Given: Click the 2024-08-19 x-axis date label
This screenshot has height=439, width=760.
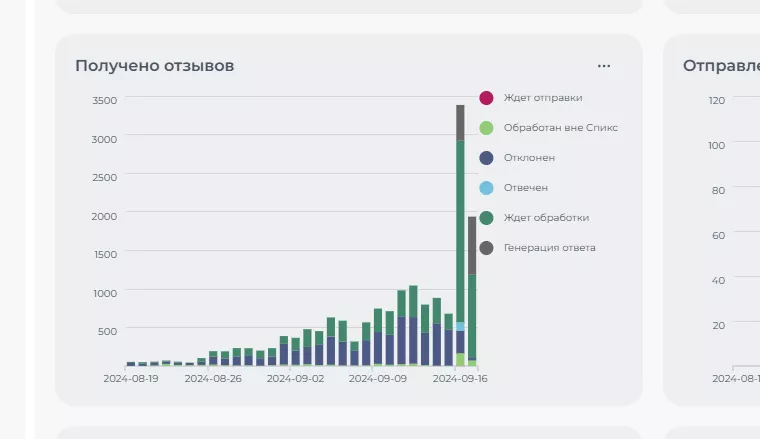Looking at the screenshot, I should [130, 379].
